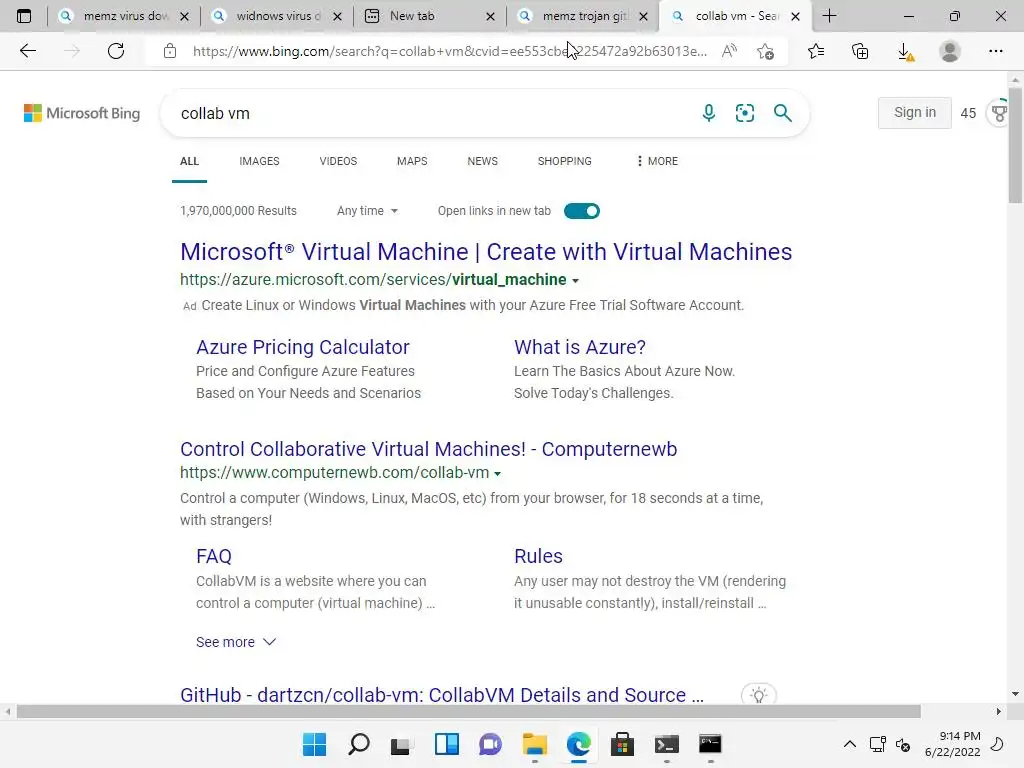
Task: Open the Favorites list icon
Action: pos(816,51)
